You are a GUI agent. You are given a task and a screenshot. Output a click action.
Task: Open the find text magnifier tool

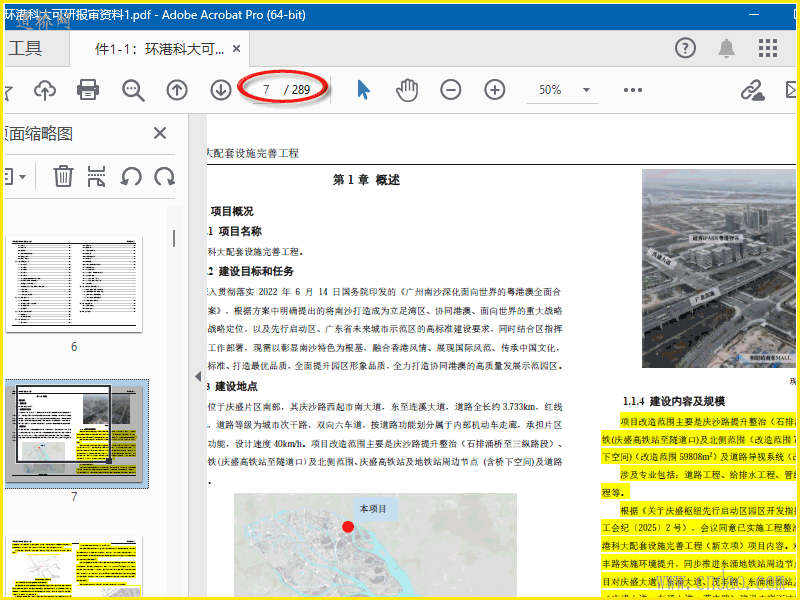133,90
